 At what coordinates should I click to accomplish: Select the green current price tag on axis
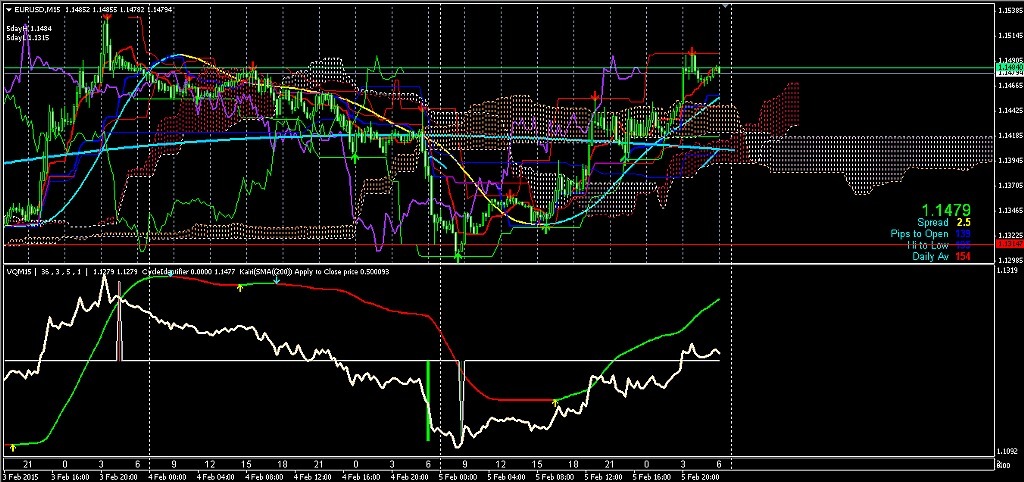point(1008,68)
